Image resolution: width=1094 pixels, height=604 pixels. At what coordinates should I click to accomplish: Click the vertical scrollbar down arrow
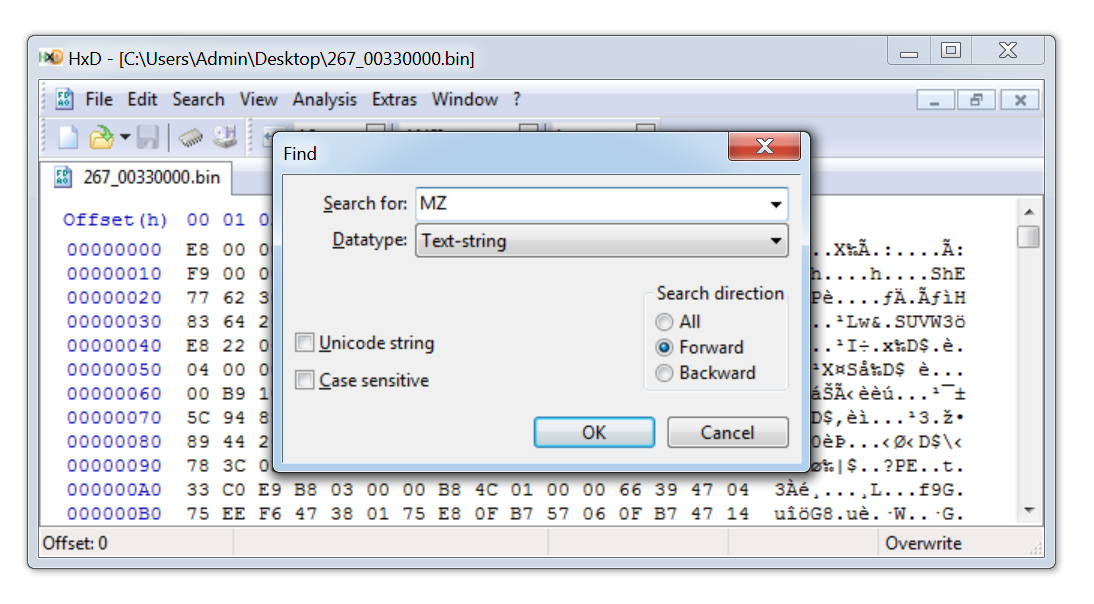click(1027, 511)
